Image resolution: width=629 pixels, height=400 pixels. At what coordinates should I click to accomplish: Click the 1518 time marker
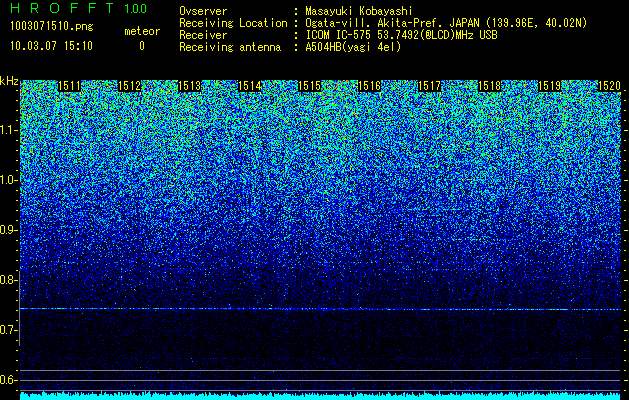pos(489,86)
